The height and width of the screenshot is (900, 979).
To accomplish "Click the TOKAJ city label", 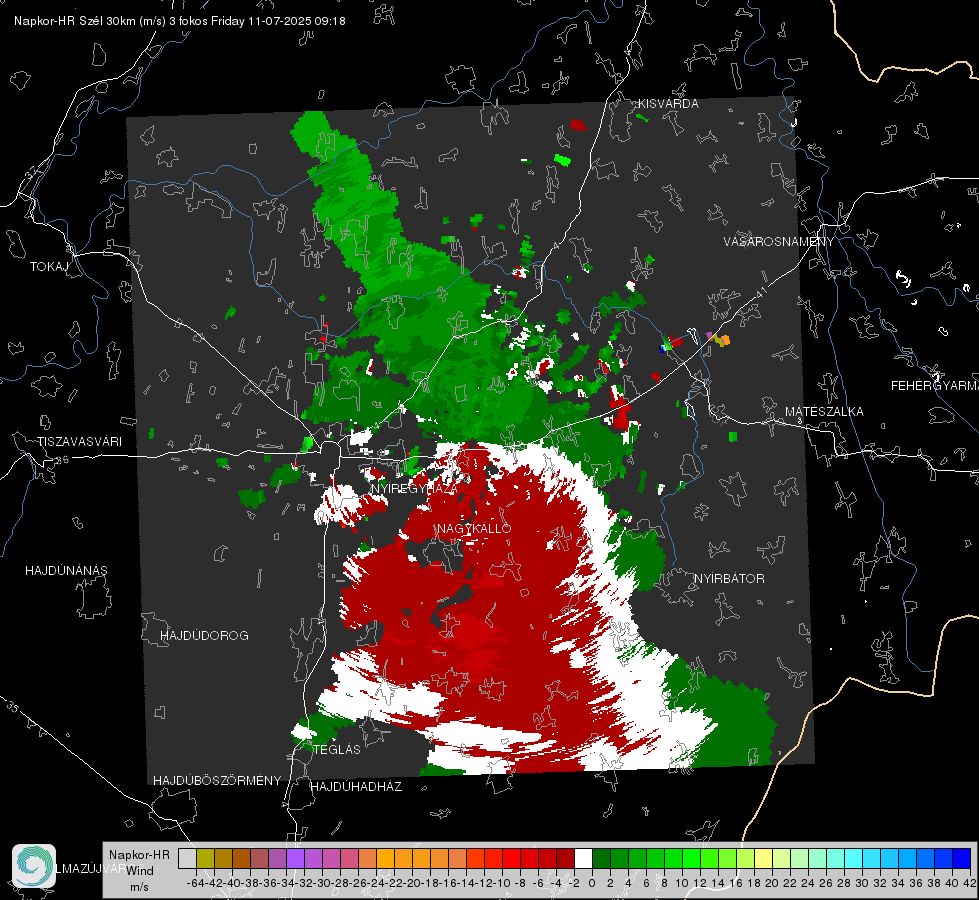I will point(49,267).
